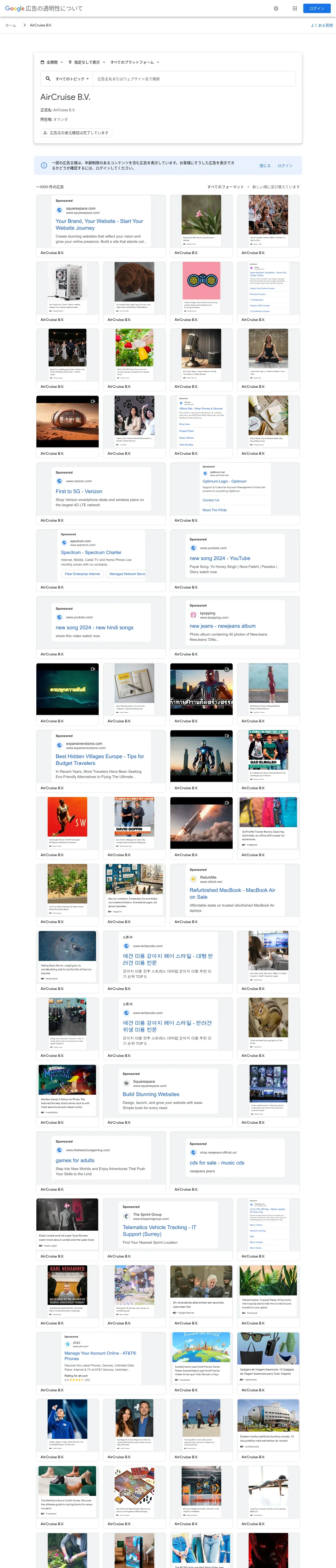Open 'new song 2024 - new hindi songs' ad
The width and height of the screenshot is (336, 1568).
pos(101,627)
